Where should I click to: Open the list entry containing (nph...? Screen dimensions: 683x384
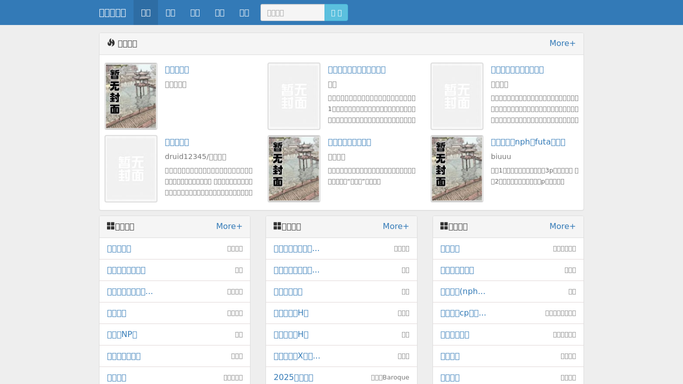[x=463, y=292]
